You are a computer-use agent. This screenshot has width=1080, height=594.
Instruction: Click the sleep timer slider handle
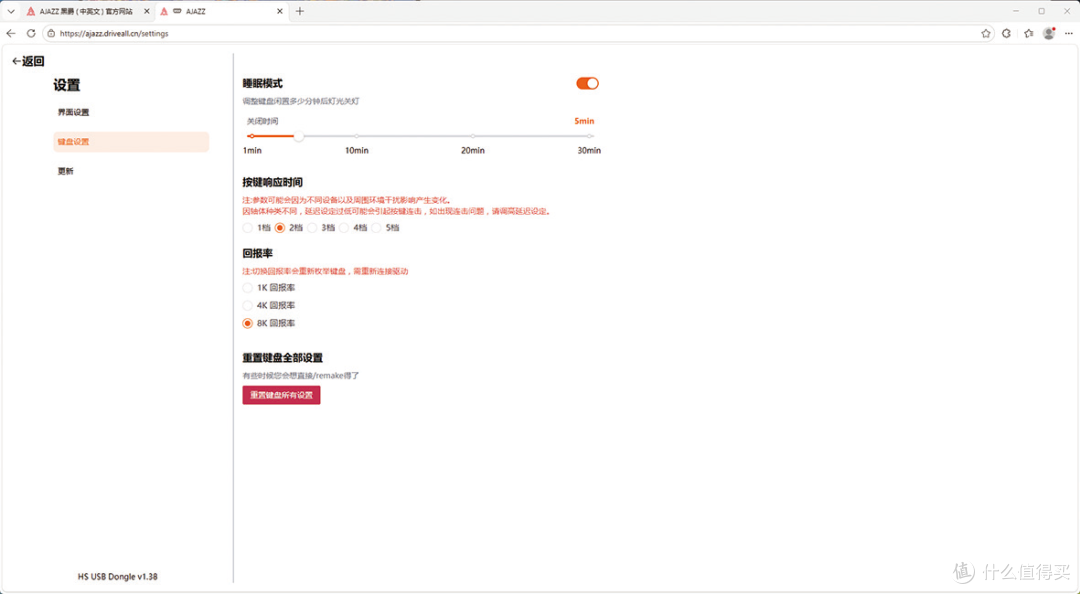[298, 136]
